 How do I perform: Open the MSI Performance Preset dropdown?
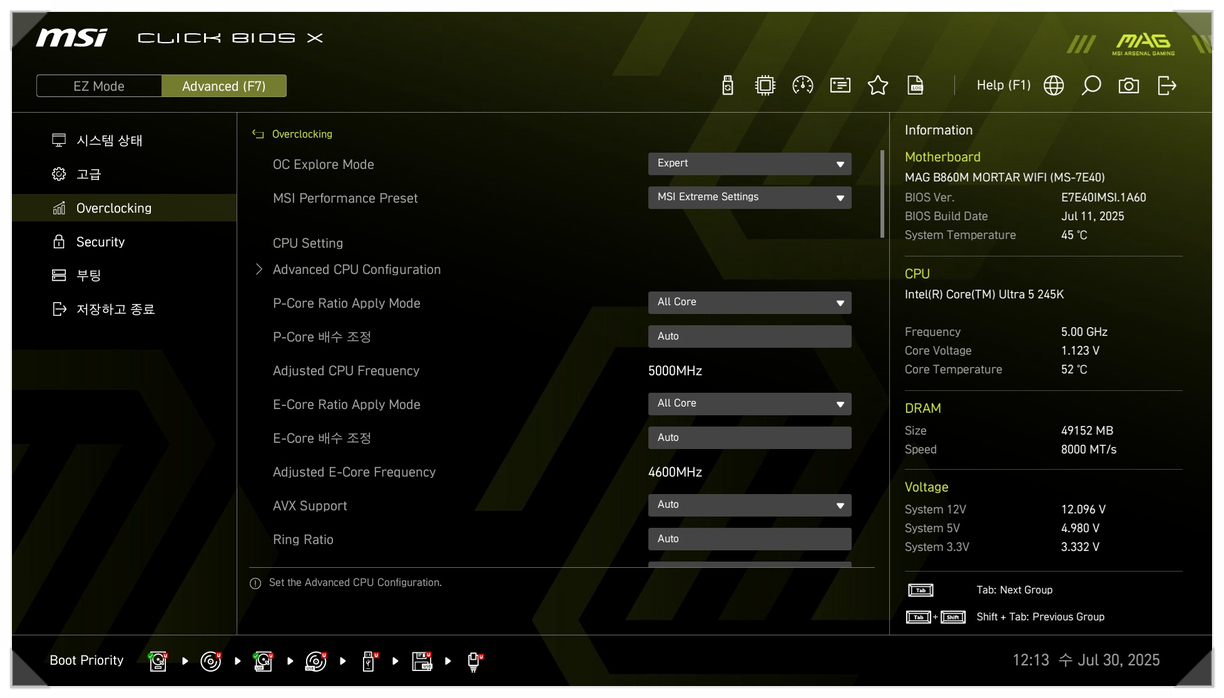coord(749,198)
